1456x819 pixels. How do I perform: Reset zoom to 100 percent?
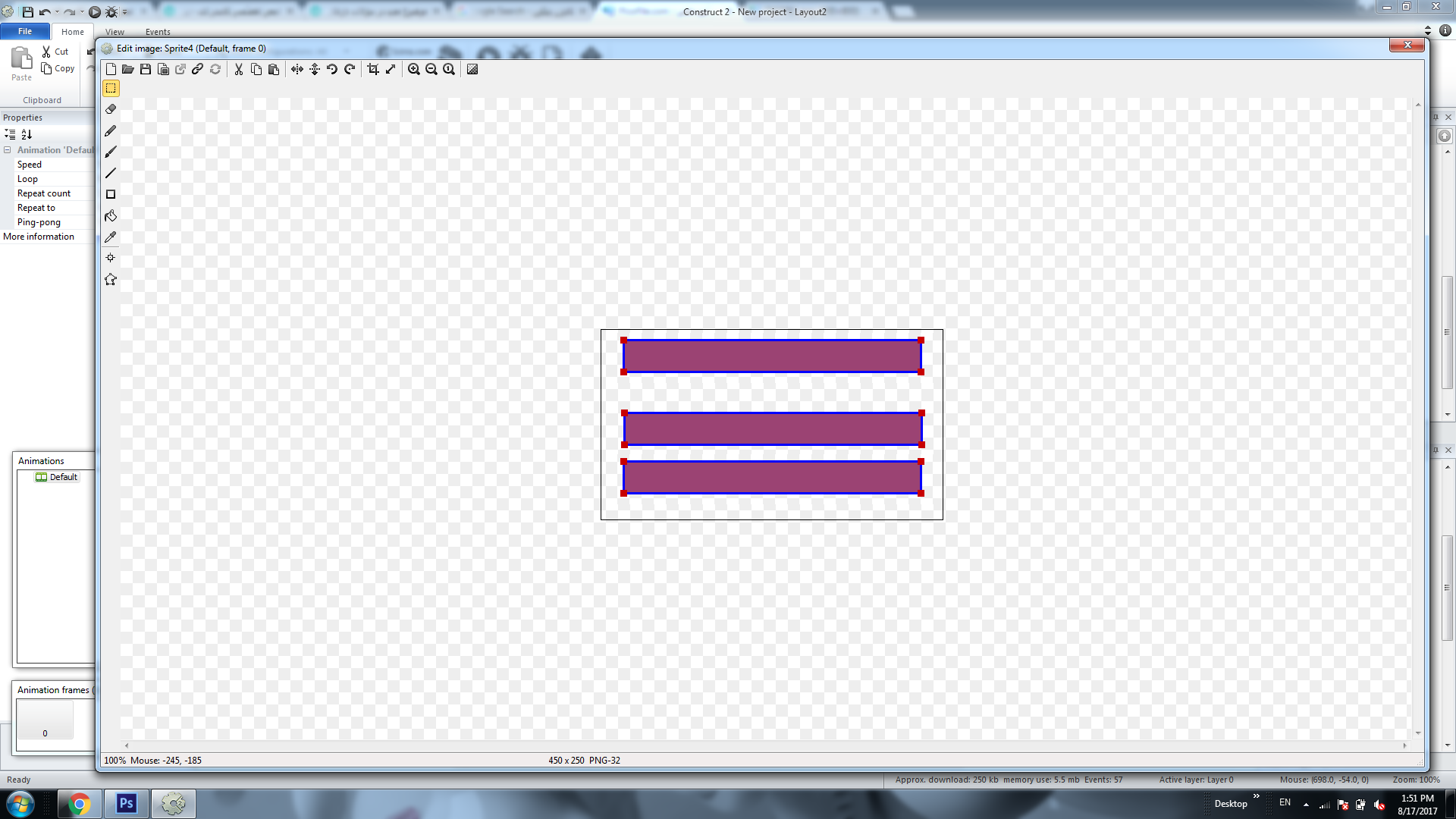449,69
